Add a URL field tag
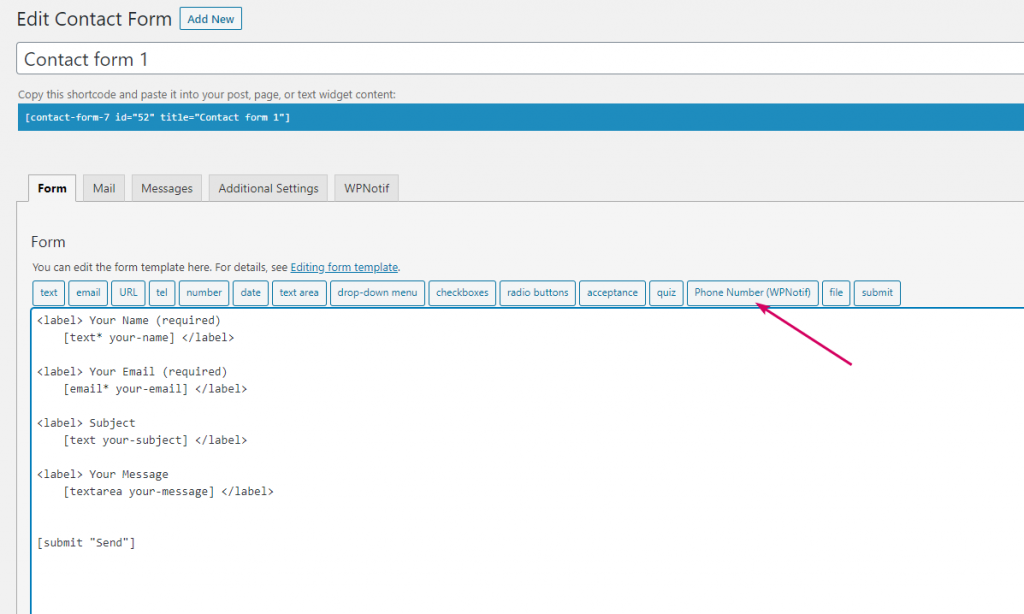1024x614 pixels. [x=128, y=293]
